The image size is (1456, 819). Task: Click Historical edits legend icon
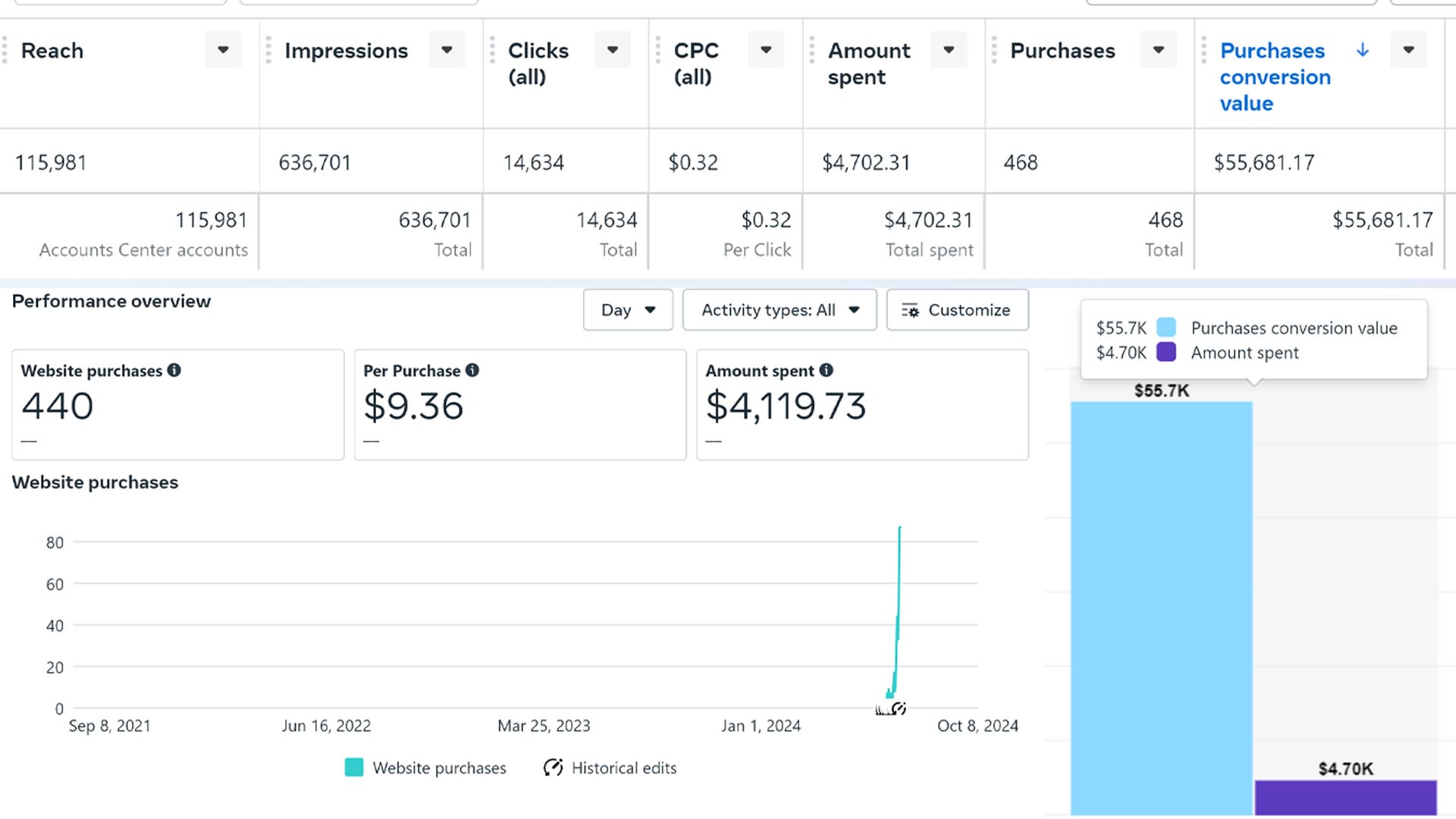[x=554, y=767]
